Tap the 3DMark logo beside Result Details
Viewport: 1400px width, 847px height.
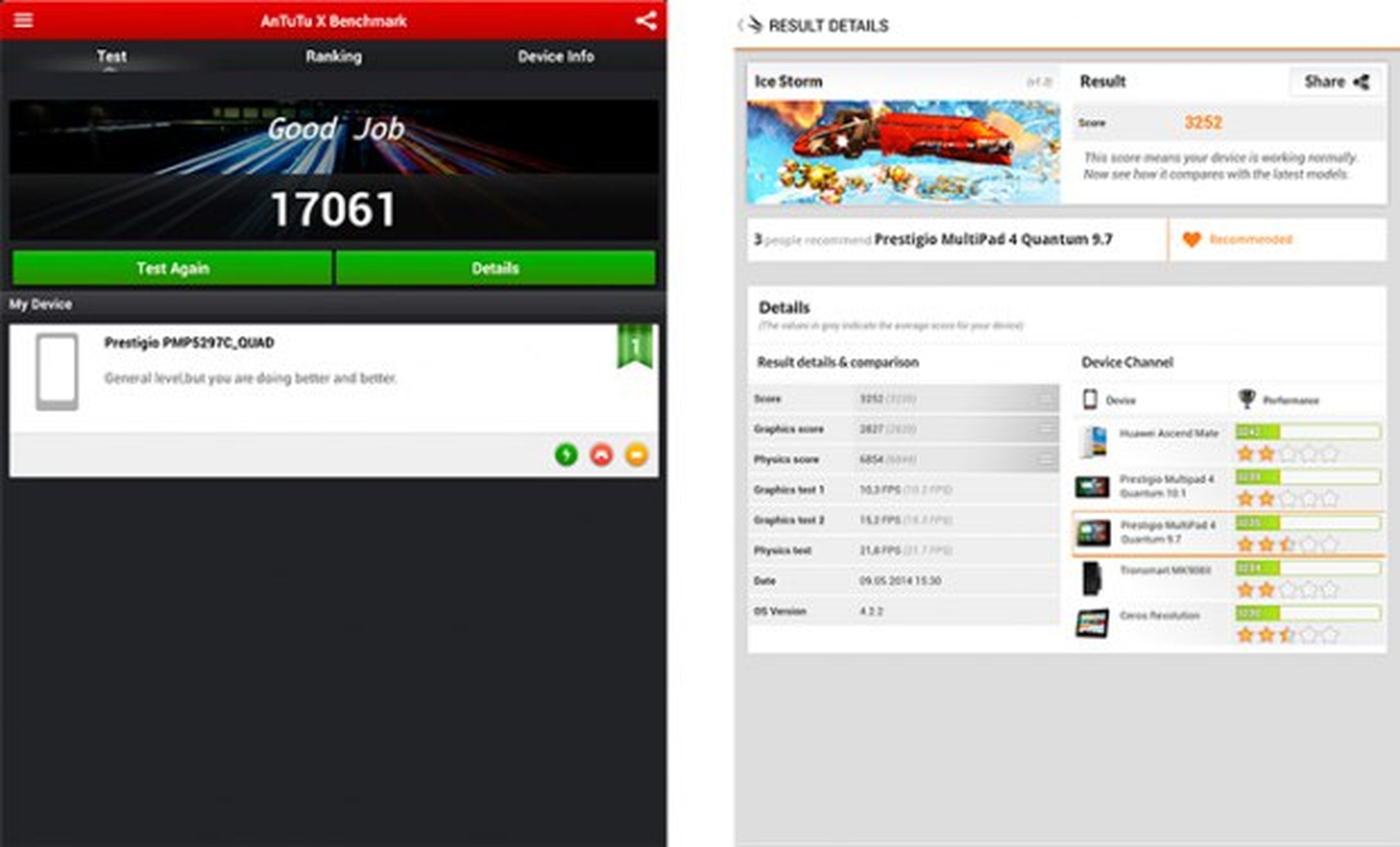[x=755, y=25]
